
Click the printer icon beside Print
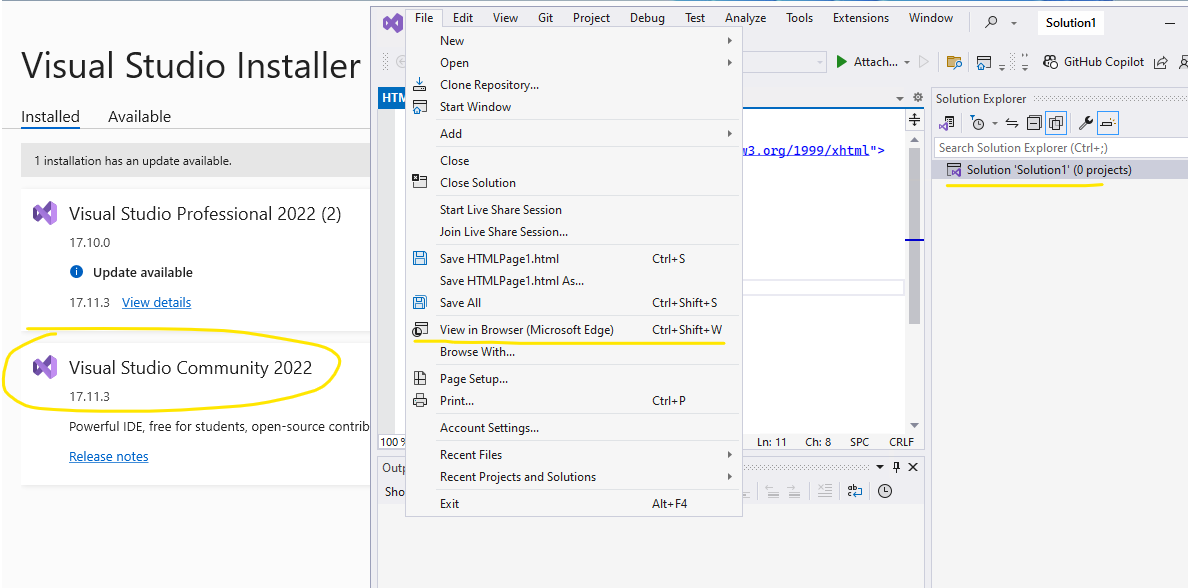420,400
